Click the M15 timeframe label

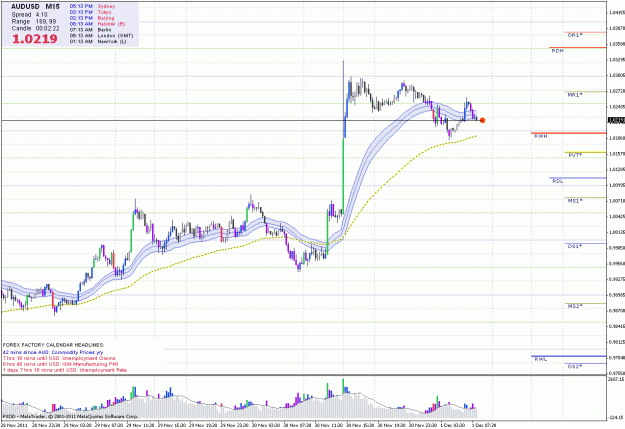pos(52,7)
